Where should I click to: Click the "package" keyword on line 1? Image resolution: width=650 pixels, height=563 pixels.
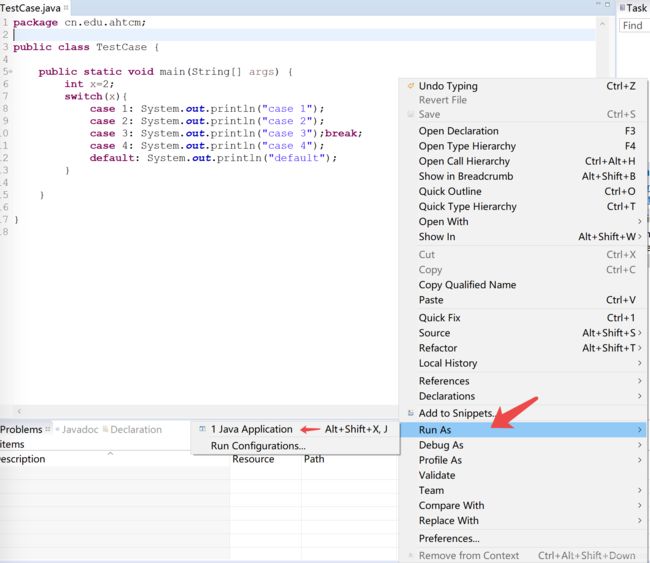(35, 22)
